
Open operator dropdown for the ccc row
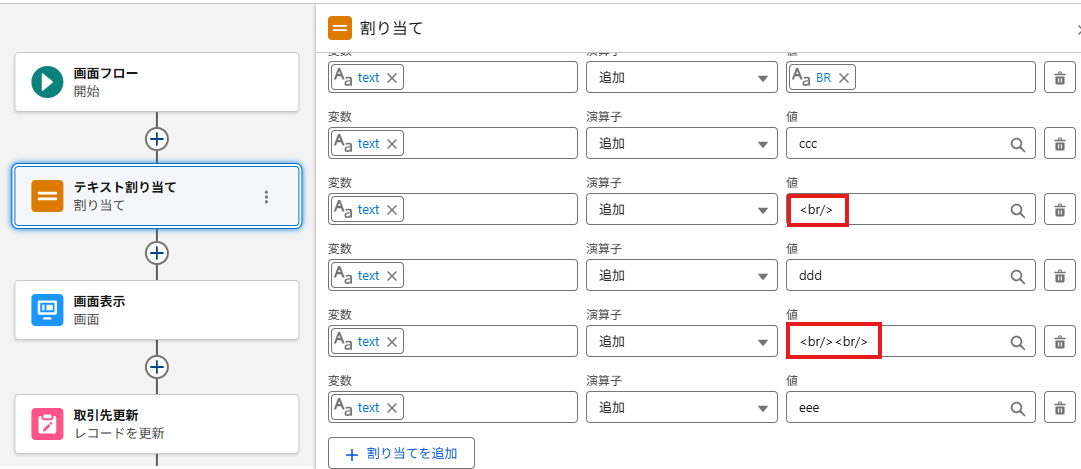[681, 144]
